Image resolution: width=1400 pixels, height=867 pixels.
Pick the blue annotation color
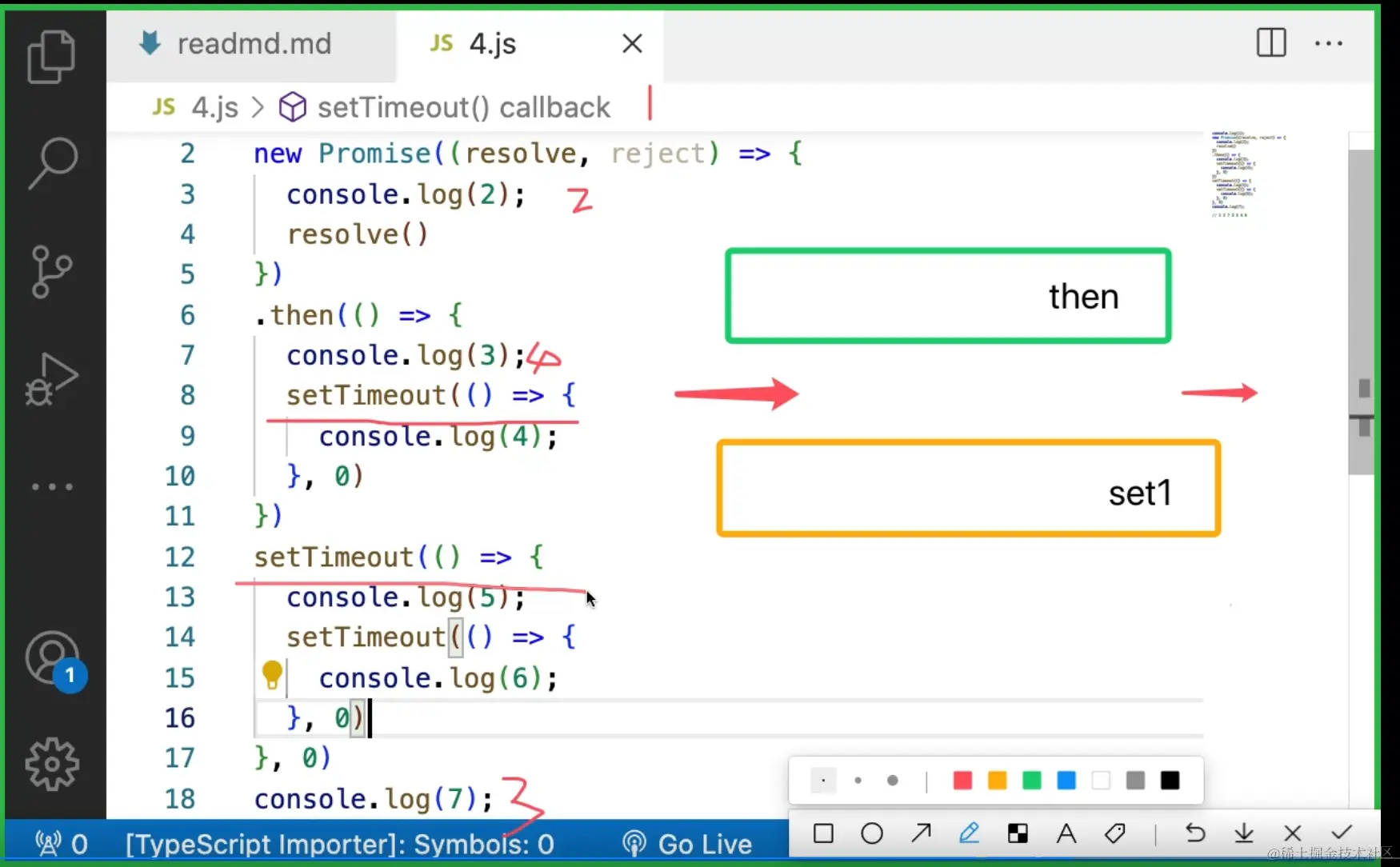coord(1066,781)
